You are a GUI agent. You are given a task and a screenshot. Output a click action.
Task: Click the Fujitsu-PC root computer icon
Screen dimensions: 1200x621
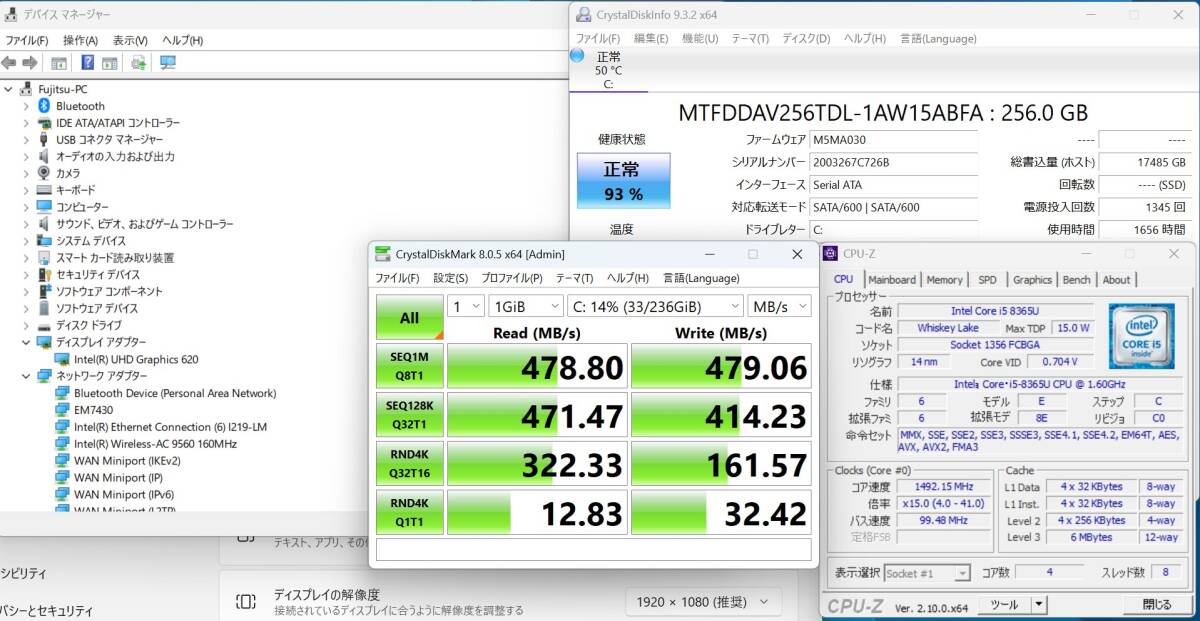[x=28, y=89]
